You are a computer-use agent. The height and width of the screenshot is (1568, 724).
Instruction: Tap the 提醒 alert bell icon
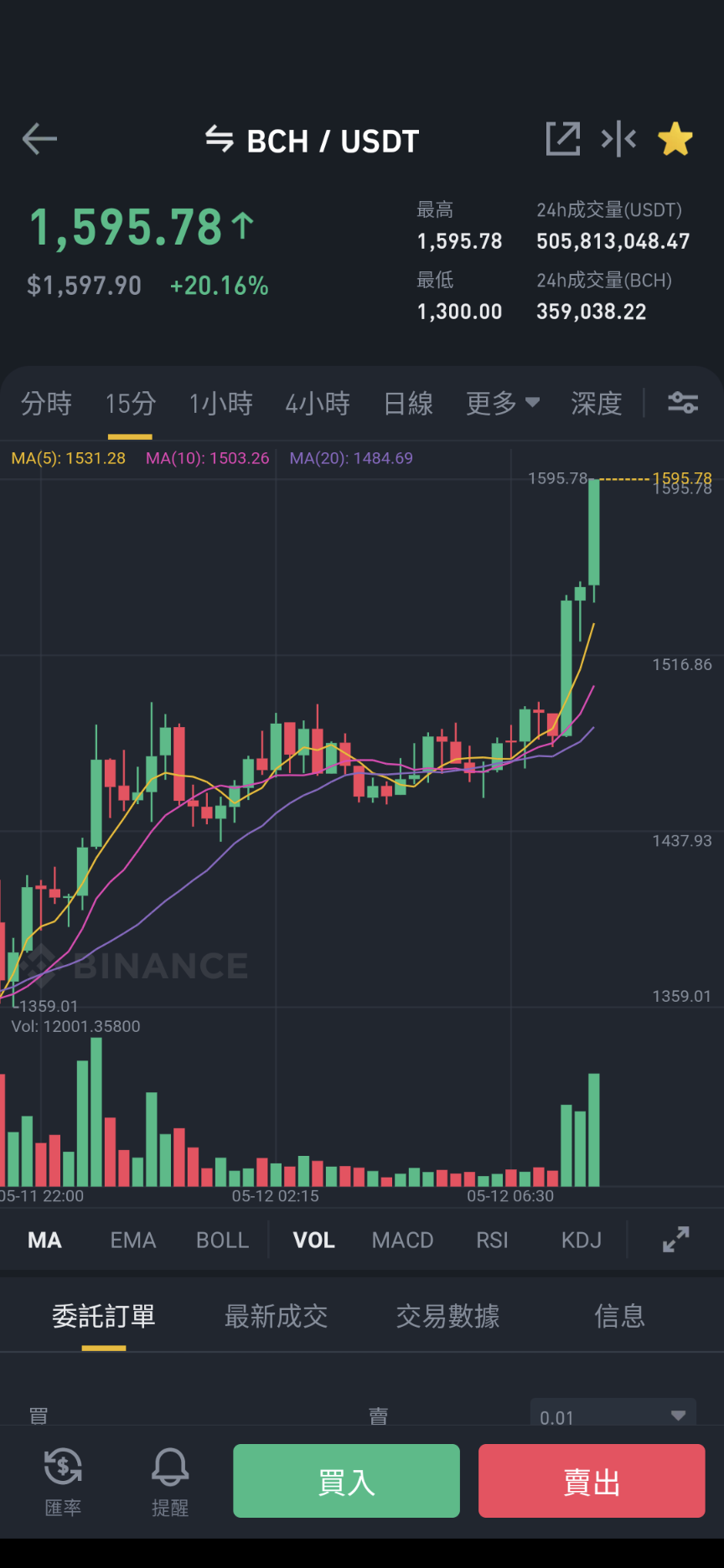click(170, 1481)
